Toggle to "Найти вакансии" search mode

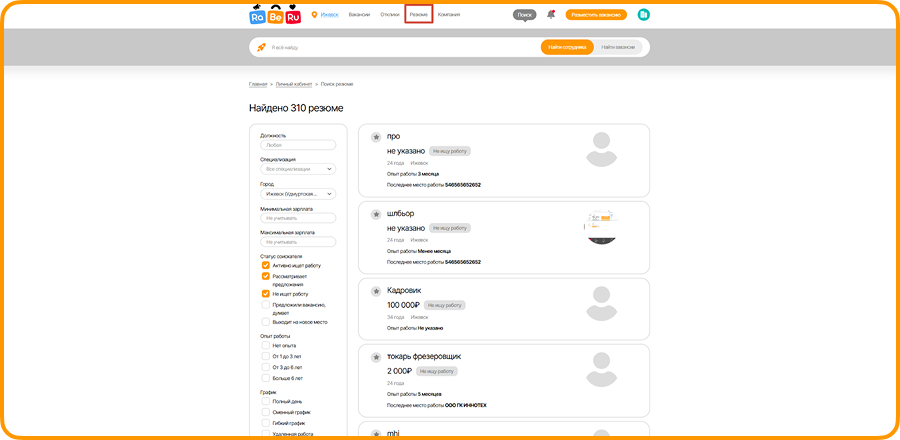[618, 47]
